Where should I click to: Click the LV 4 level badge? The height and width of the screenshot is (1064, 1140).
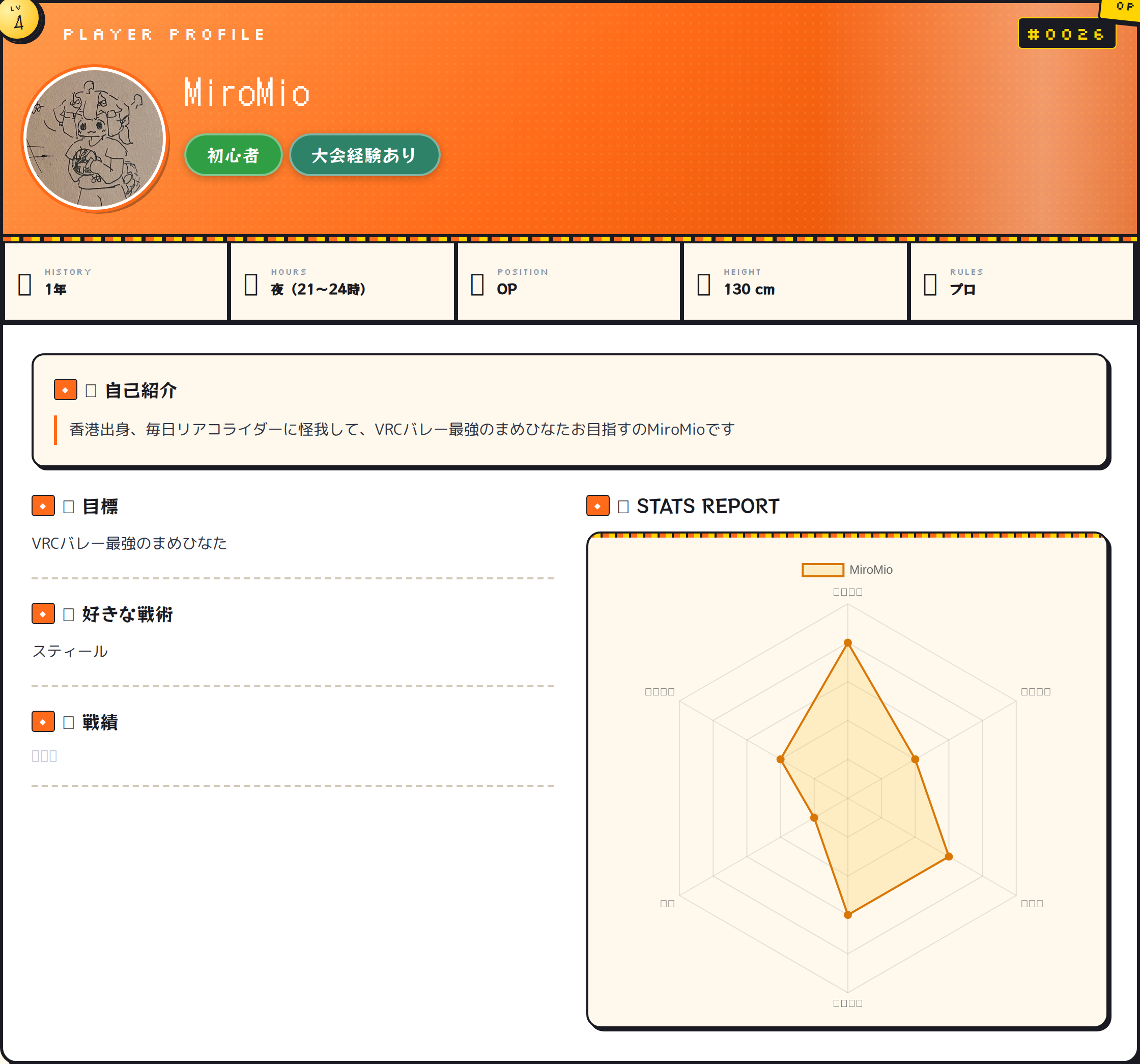pyautogui.click(x=18, y=19)
